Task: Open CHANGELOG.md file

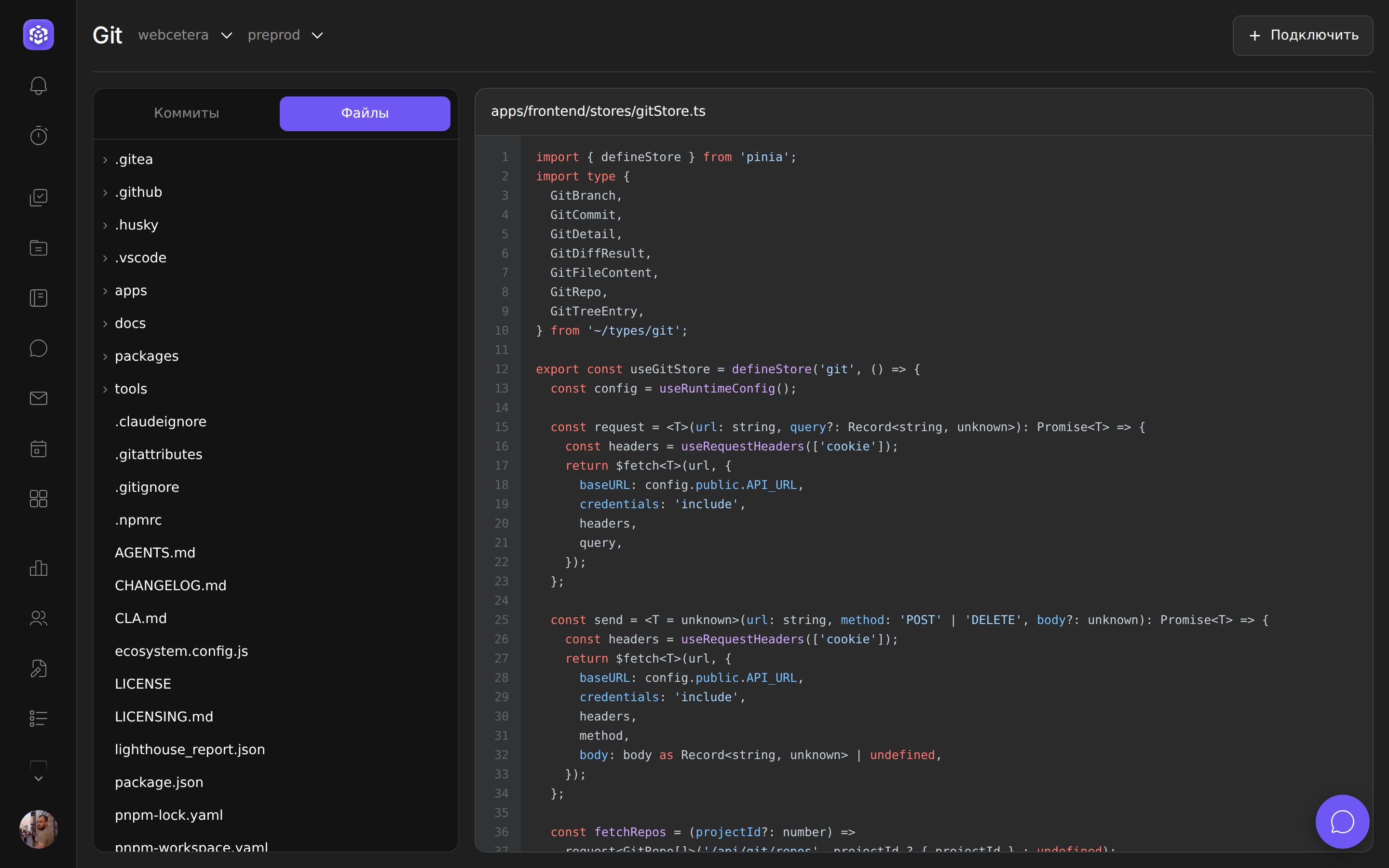Action: 275,585
